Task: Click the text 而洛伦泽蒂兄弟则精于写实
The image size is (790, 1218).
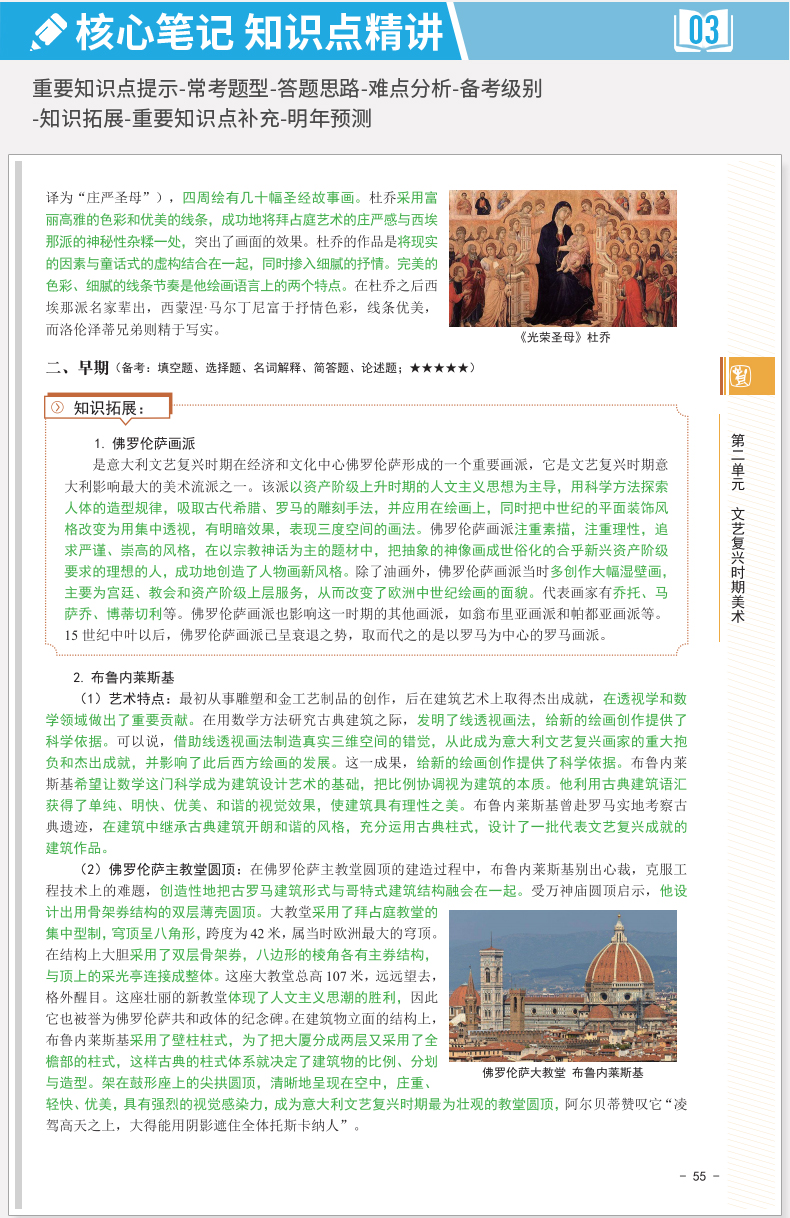Action: 134,328
